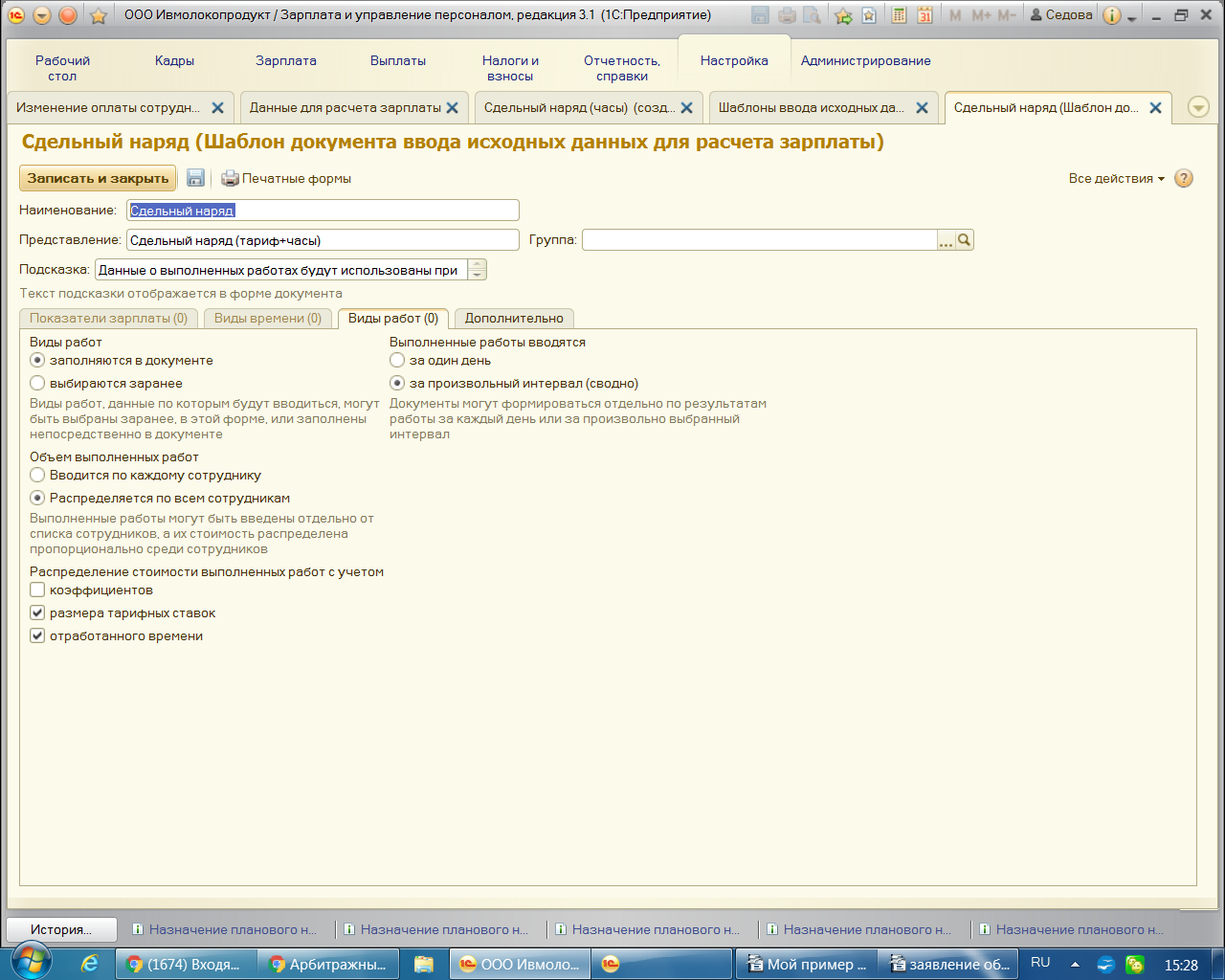
Task: Click Записать и закрыть button
Action: (x=98, y=178)
